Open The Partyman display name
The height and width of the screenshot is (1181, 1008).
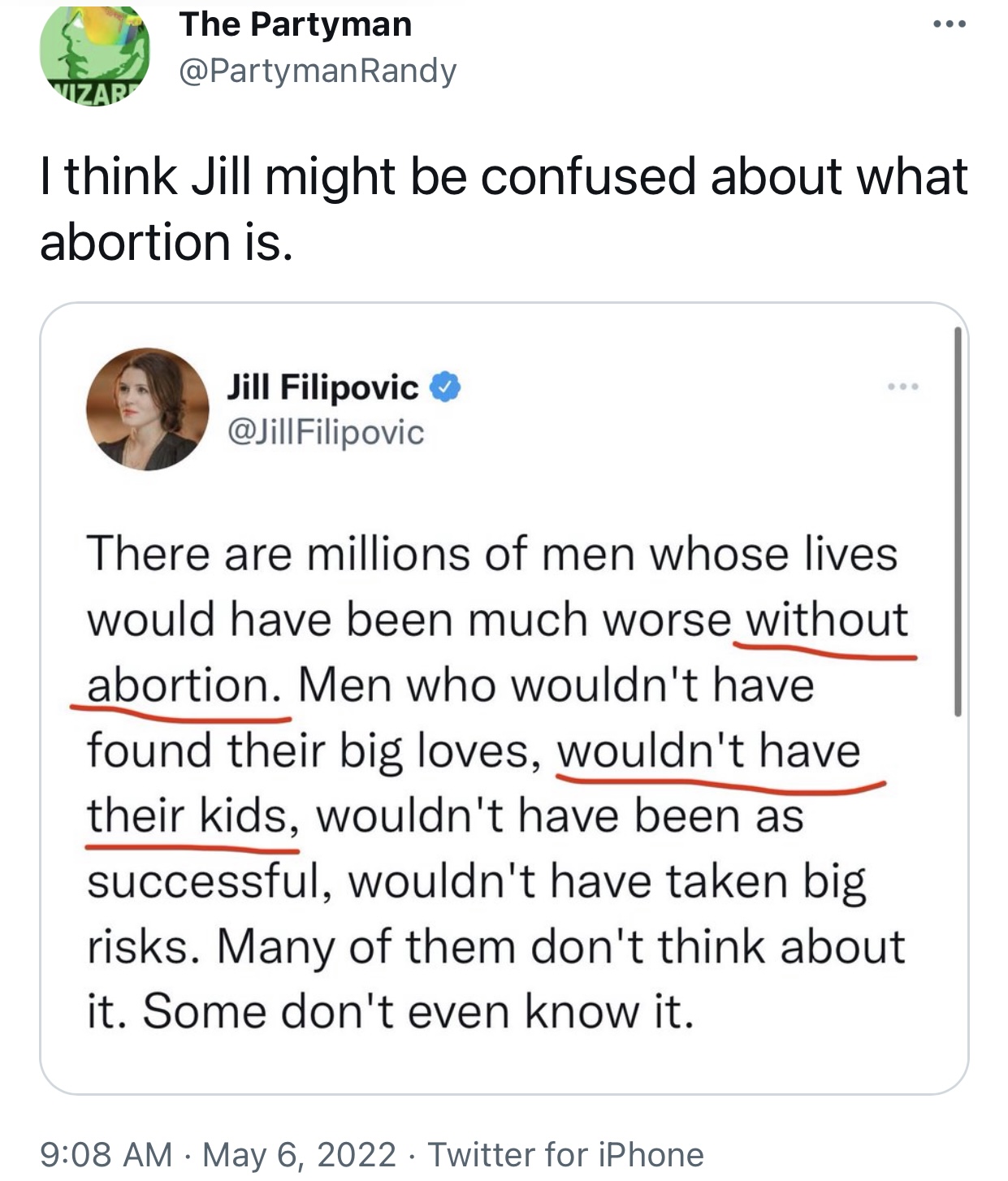click(x=296, y=24)
